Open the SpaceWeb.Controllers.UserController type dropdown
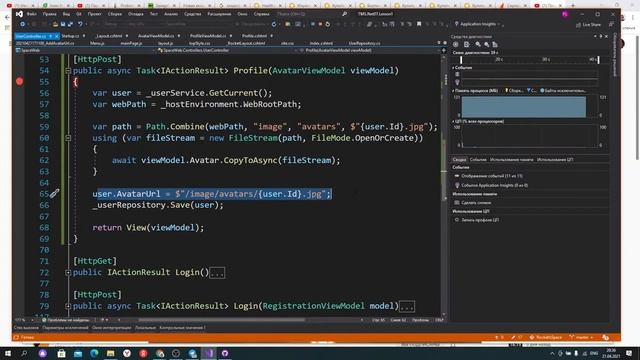Viewport: 640px width, 360px height. [x=226, y=50]
